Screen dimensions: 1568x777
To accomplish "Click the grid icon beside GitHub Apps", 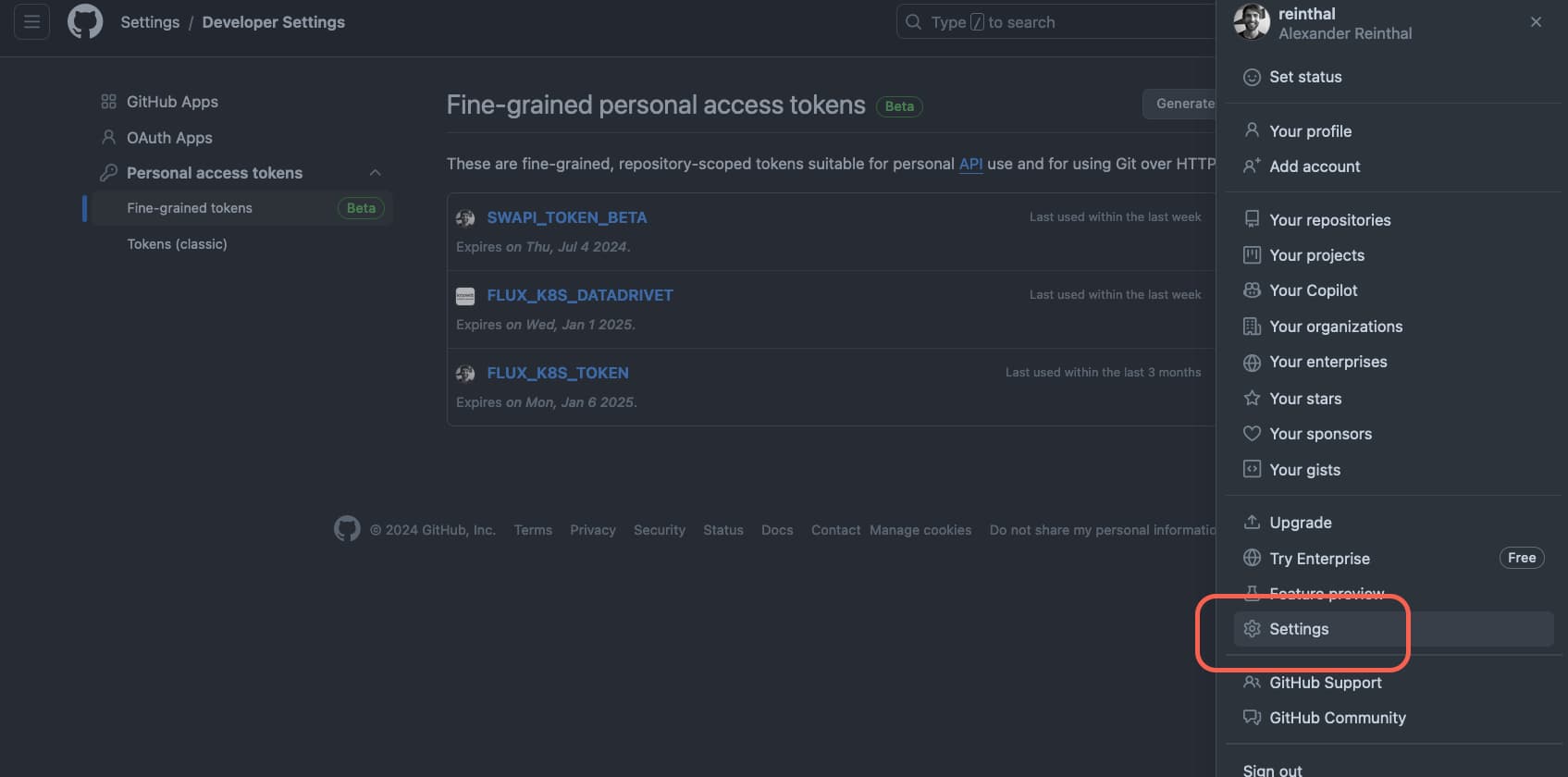I will pyautogui.click(x=108, y=102).
